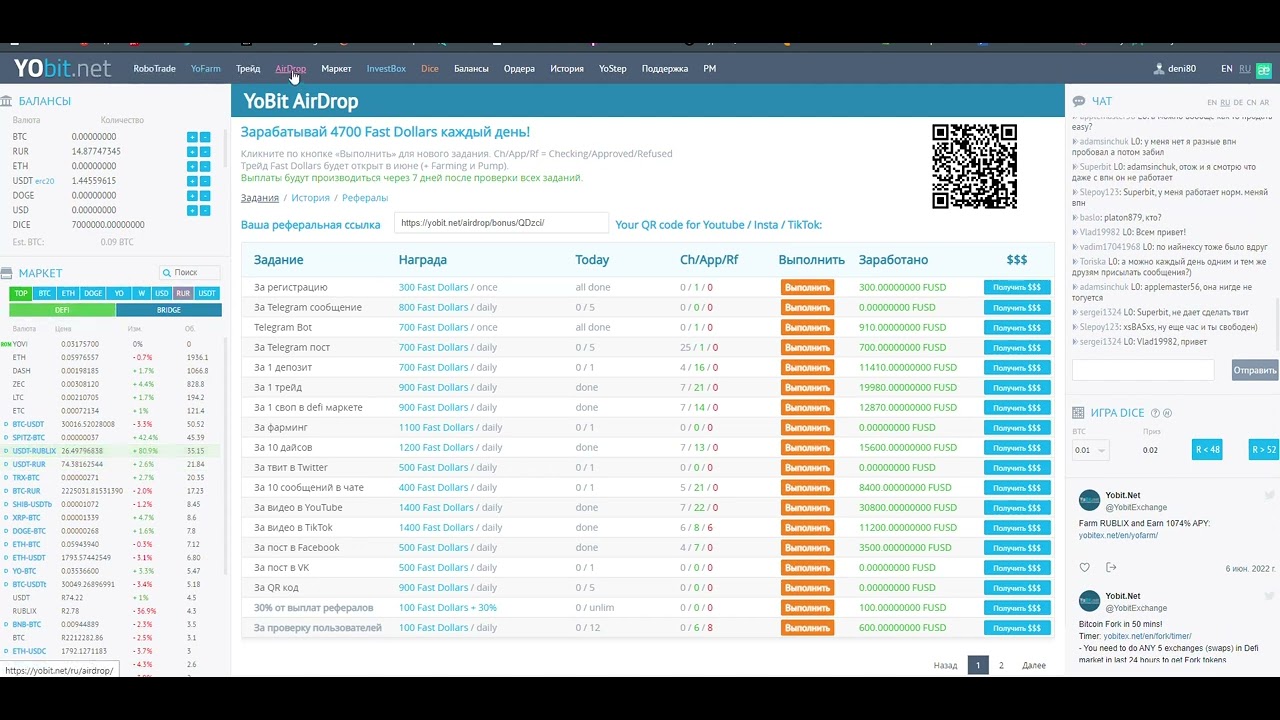
Task: Open the yobitex.net/en/yofarm/ tweet link
Action: (x=1118, y=535)
